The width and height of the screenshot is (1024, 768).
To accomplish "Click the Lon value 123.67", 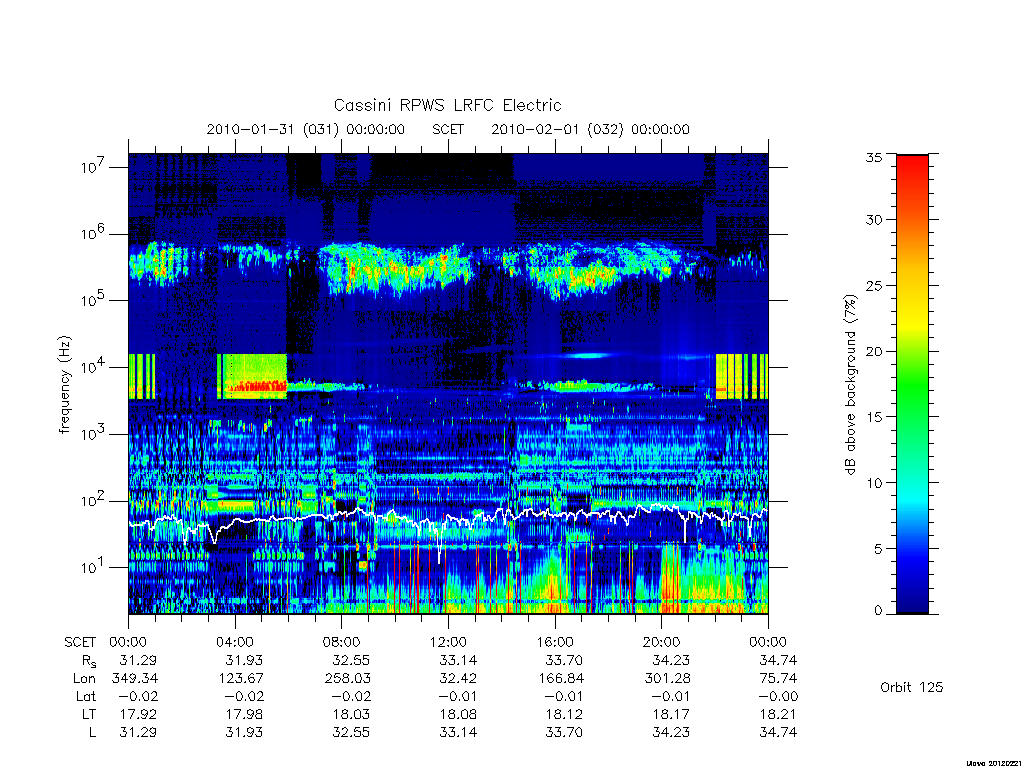I will 240,679.
